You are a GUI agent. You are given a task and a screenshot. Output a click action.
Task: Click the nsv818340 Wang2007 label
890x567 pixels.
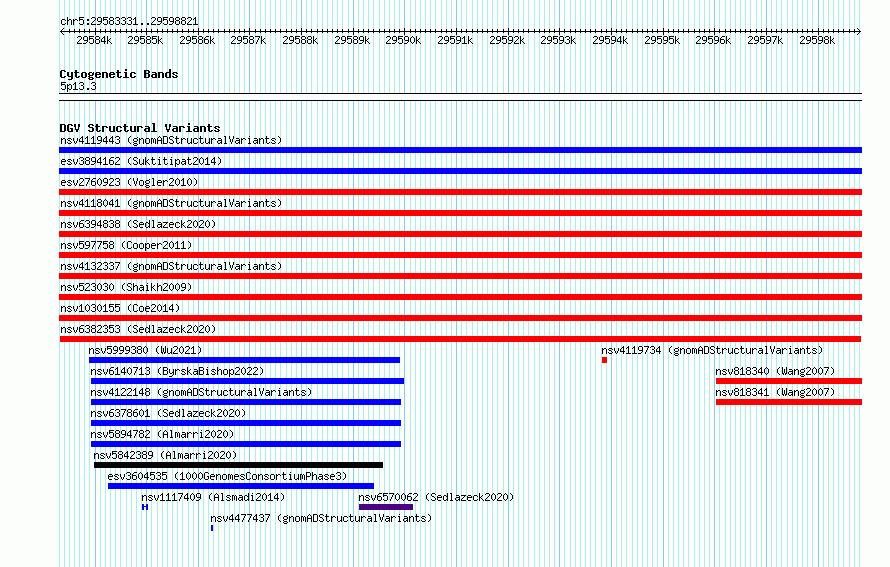click(x=775, y=371)
